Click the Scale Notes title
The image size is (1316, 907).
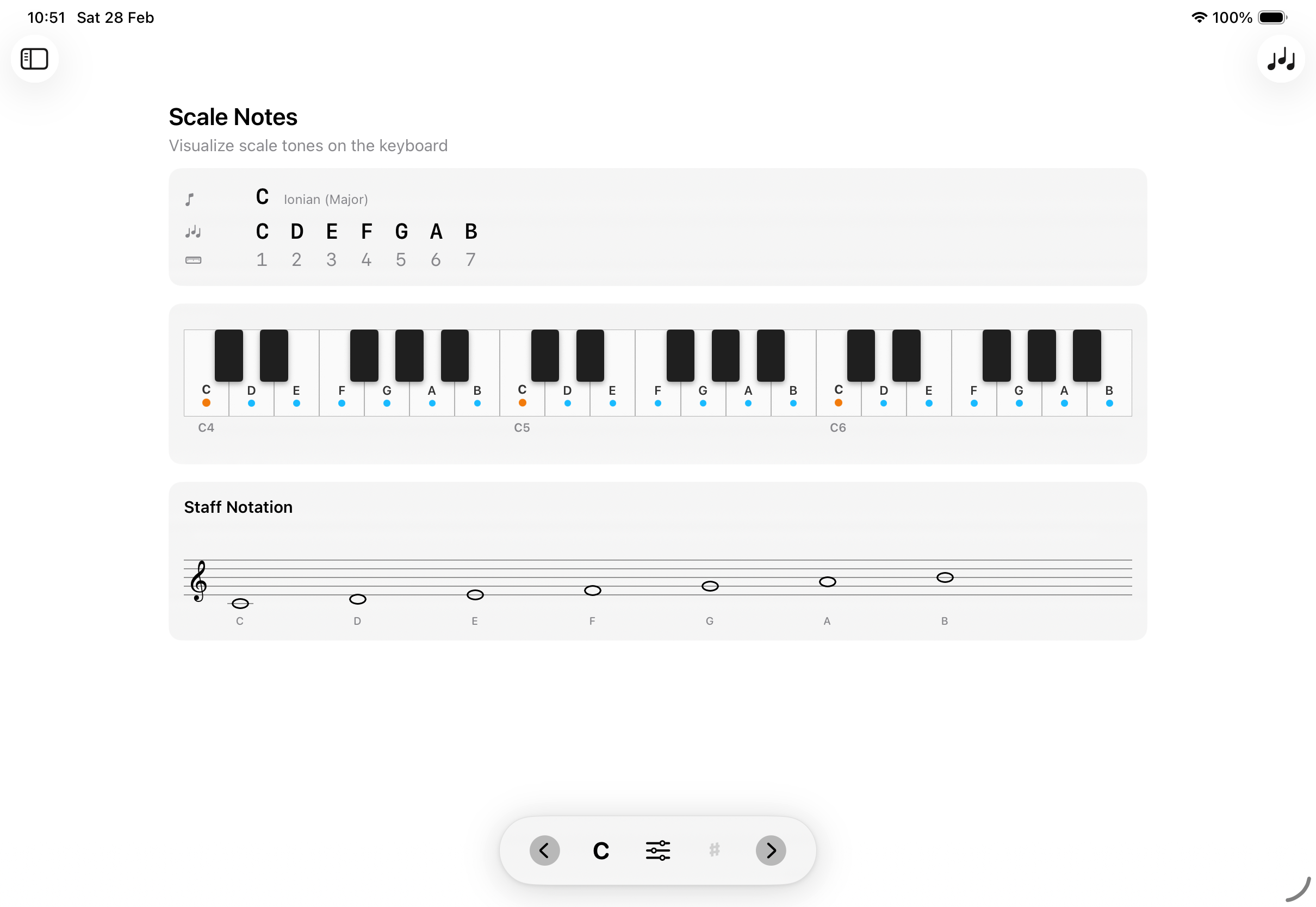pyautogui.click(x=233, y=116)
